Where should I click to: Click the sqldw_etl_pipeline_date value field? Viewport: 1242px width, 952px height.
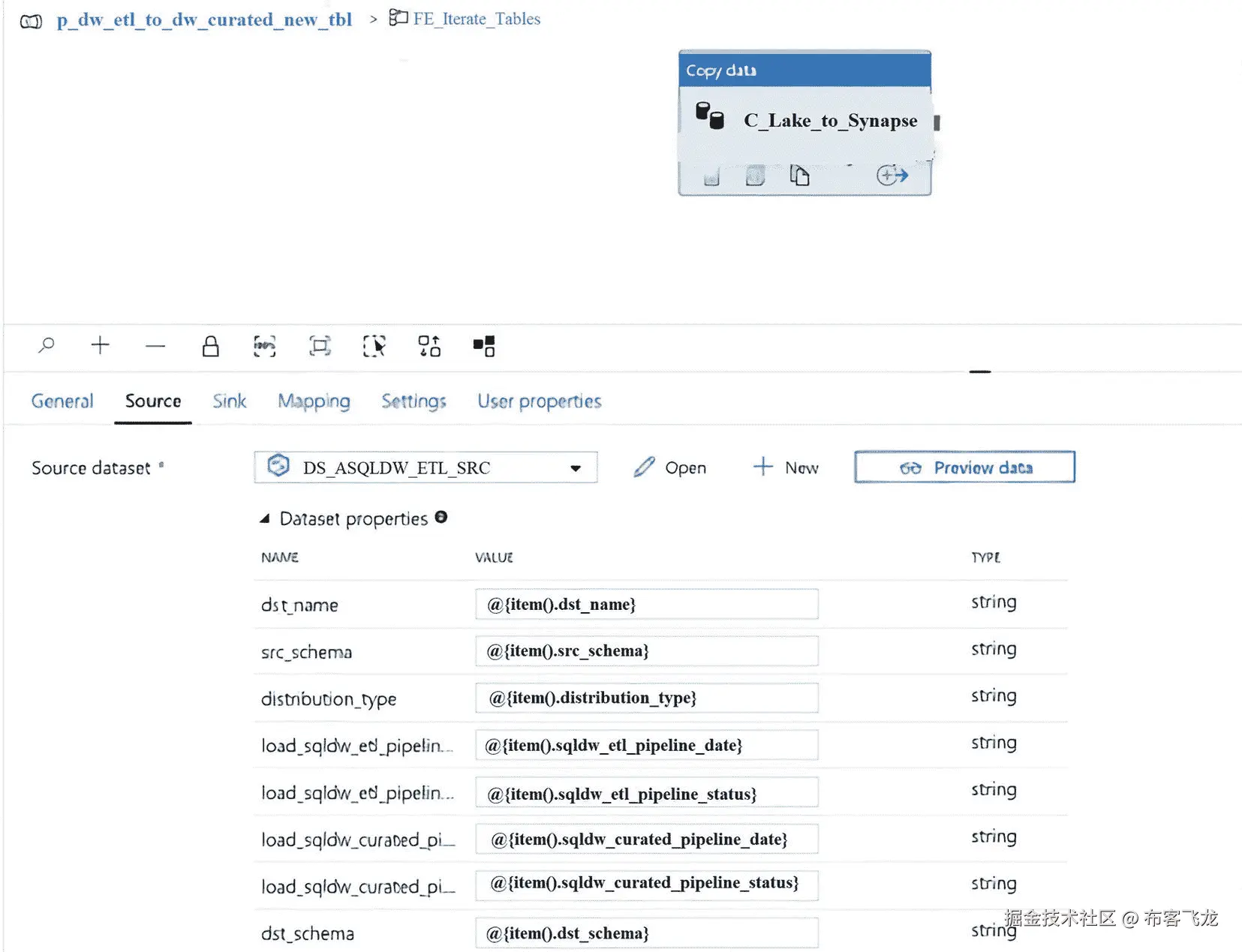point(646,745)
